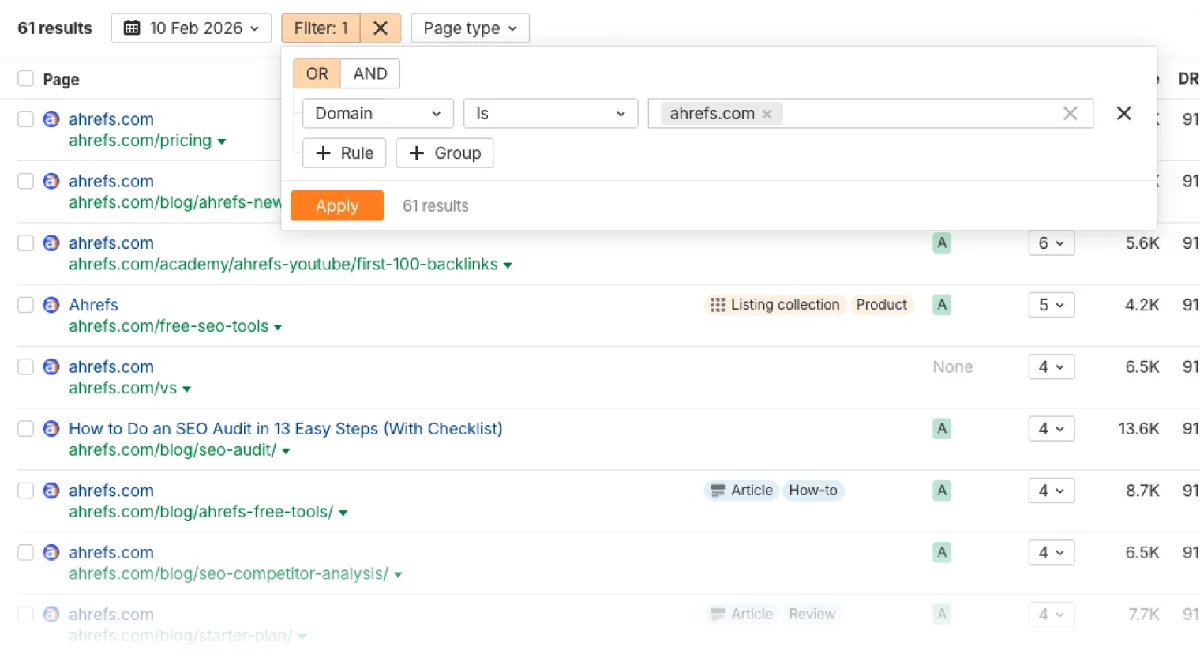Viewport: 1200px width, 654px height.
Task: Click the favicon beside the SEO Audit article
Action: 51,429
